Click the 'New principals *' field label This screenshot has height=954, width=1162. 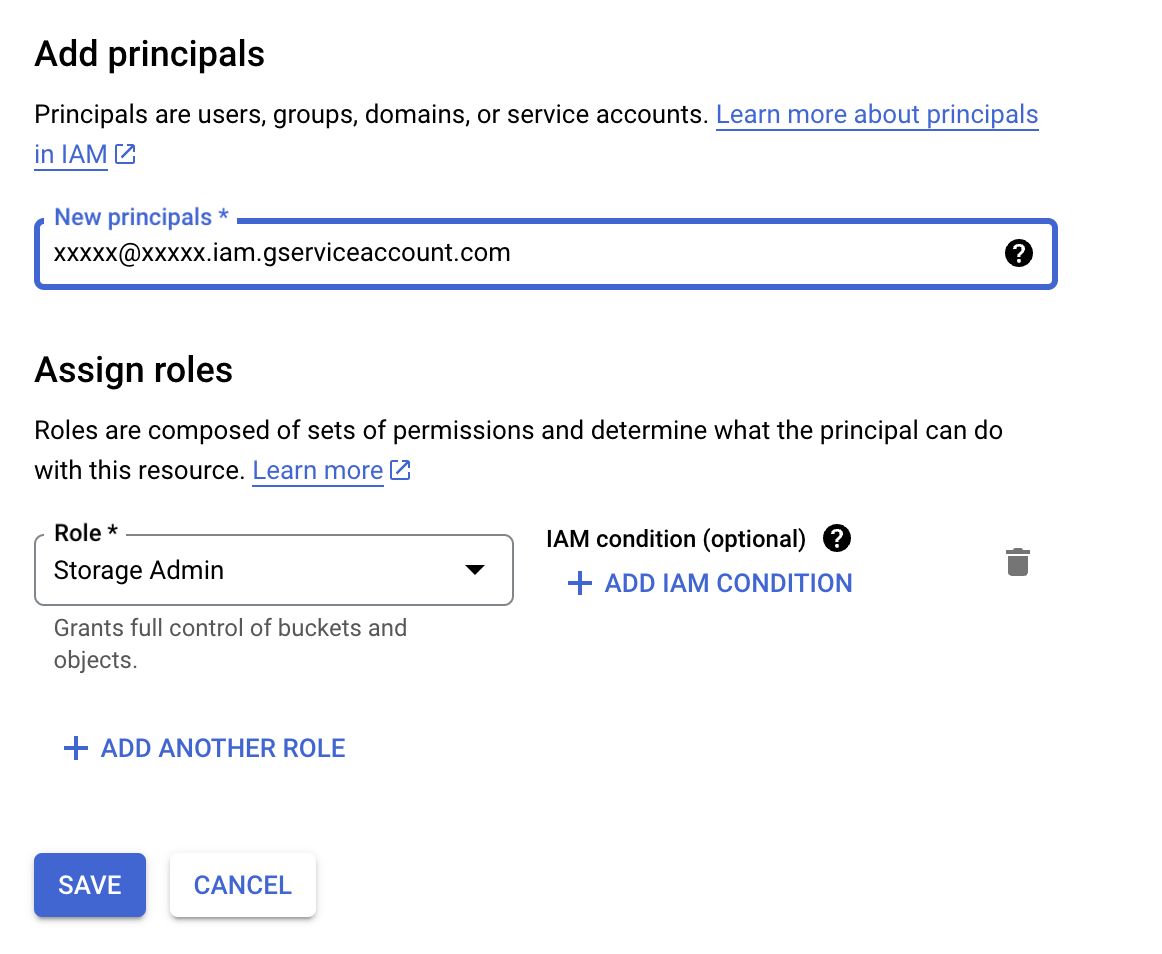pos(141,218)
